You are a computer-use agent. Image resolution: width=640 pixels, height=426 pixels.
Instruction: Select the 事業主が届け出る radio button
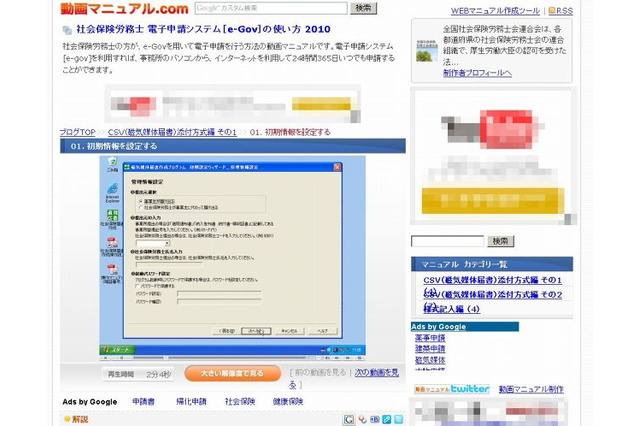point(141,202)
